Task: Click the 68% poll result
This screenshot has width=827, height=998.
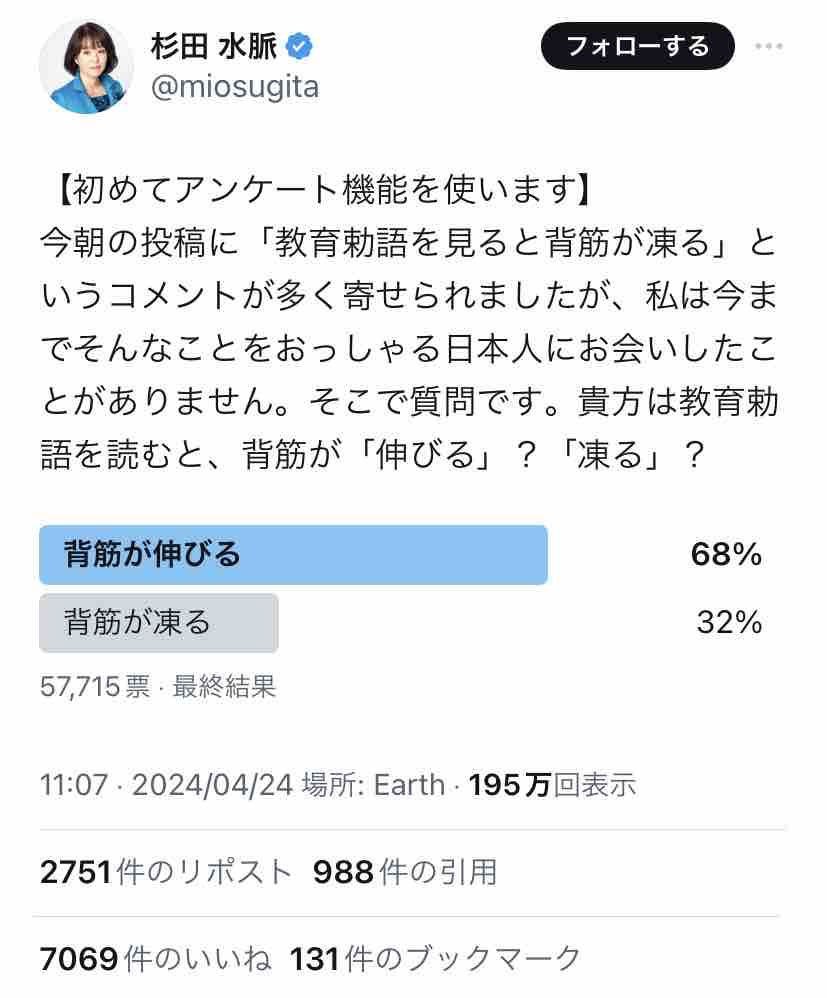Action: (726, 554)
